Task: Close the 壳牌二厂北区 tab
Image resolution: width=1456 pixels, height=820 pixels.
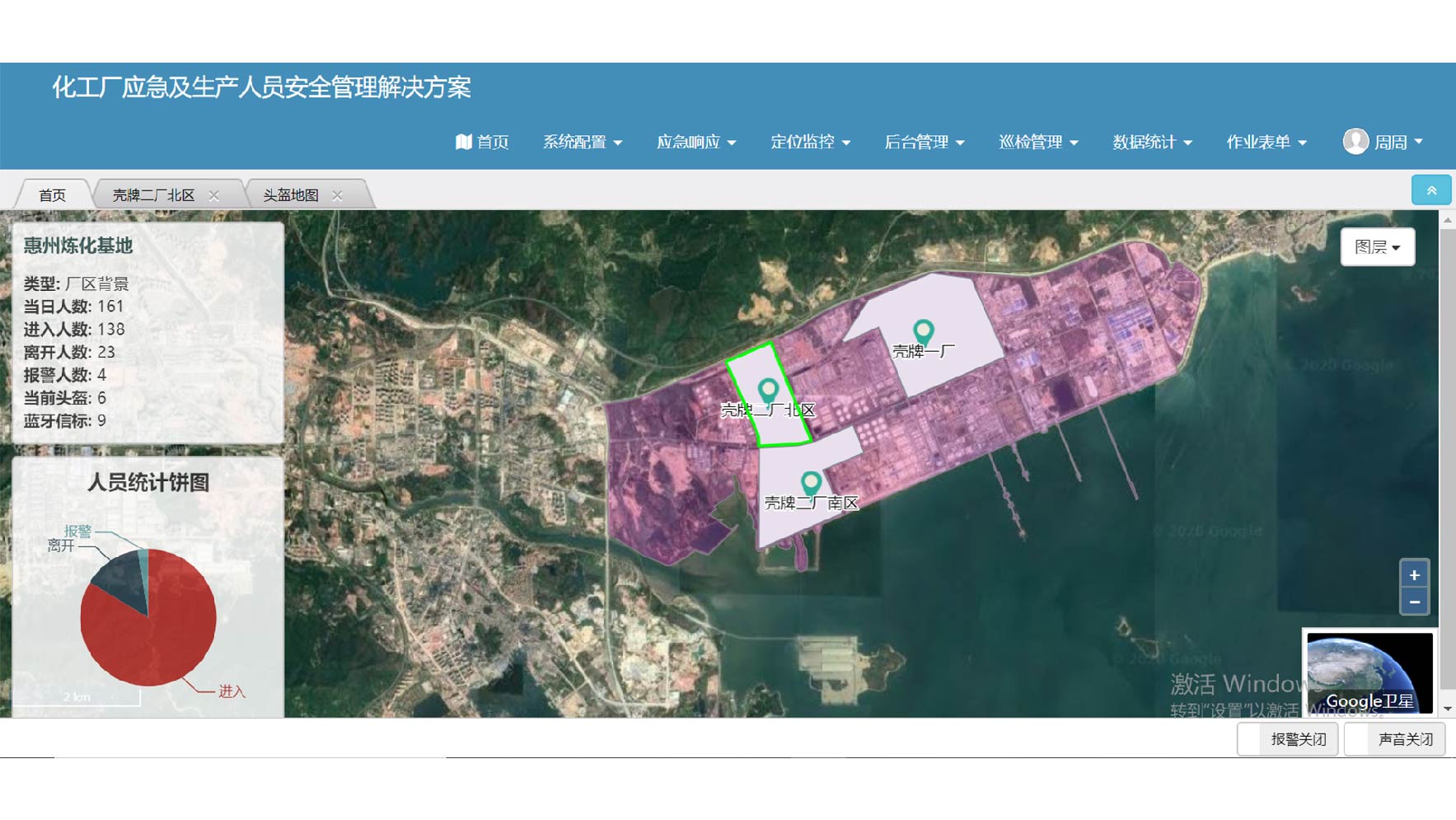Action: tap(214, 195)
